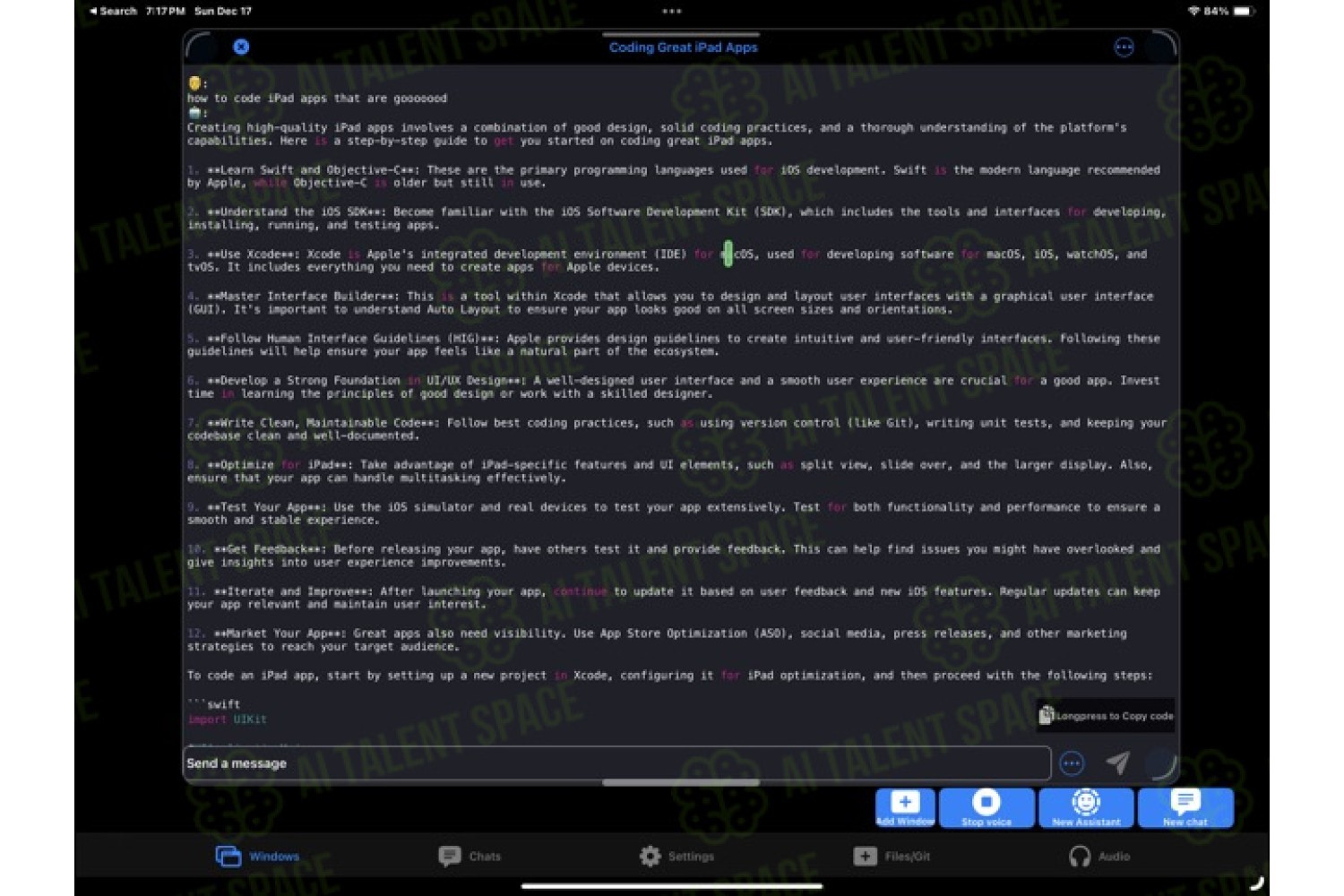Tap the battery status icon
The image size is (1344, 896).
tap(1244, 12)
